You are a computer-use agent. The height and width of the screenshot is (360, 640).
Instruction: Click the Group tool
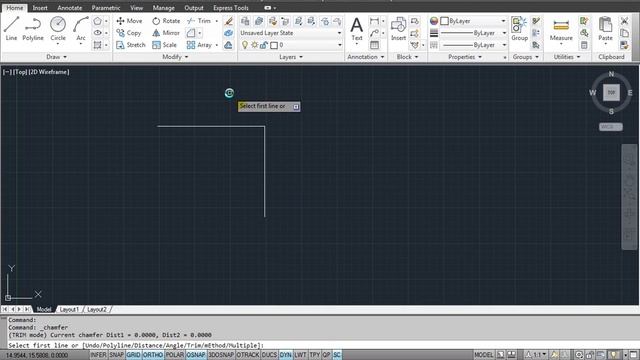(519, 28)
